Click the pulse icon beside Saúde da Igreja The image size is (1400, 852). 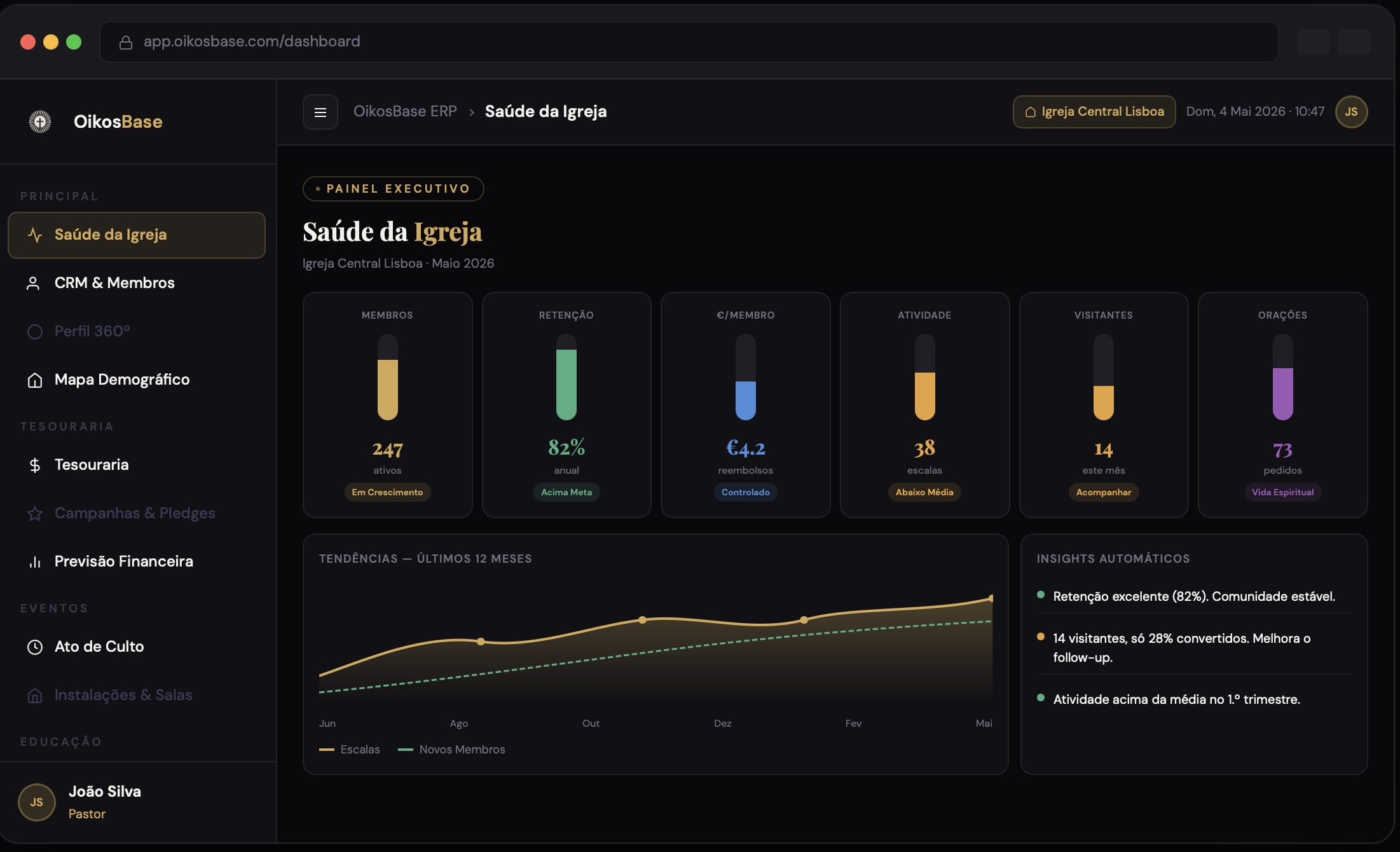35,235
